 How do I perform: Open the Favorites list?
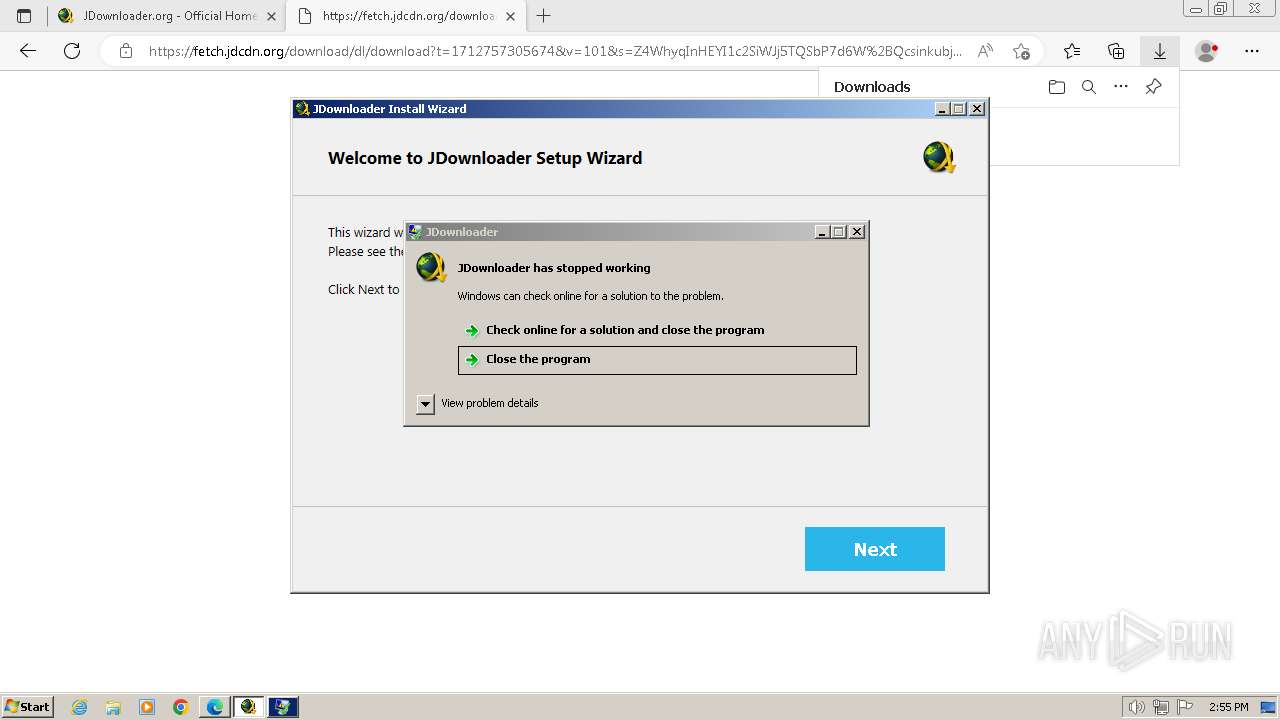[x=1072, y=51]
